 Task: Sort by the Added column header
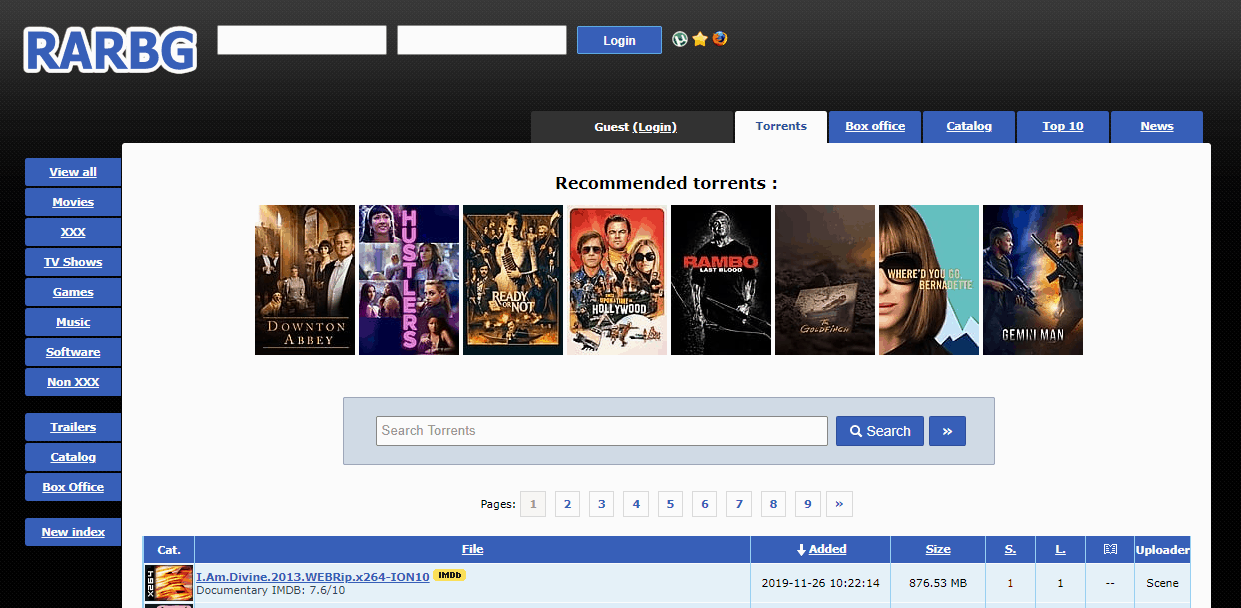(821, 549)
